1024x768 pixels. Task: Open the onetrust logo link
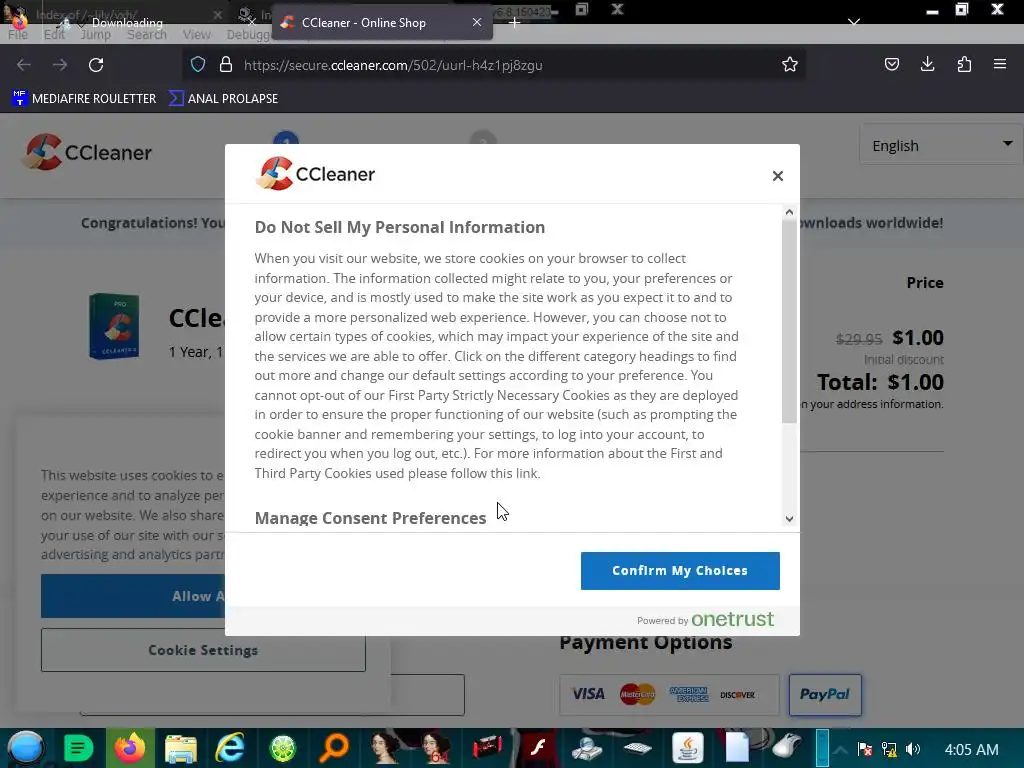click(x=732, y=619)
